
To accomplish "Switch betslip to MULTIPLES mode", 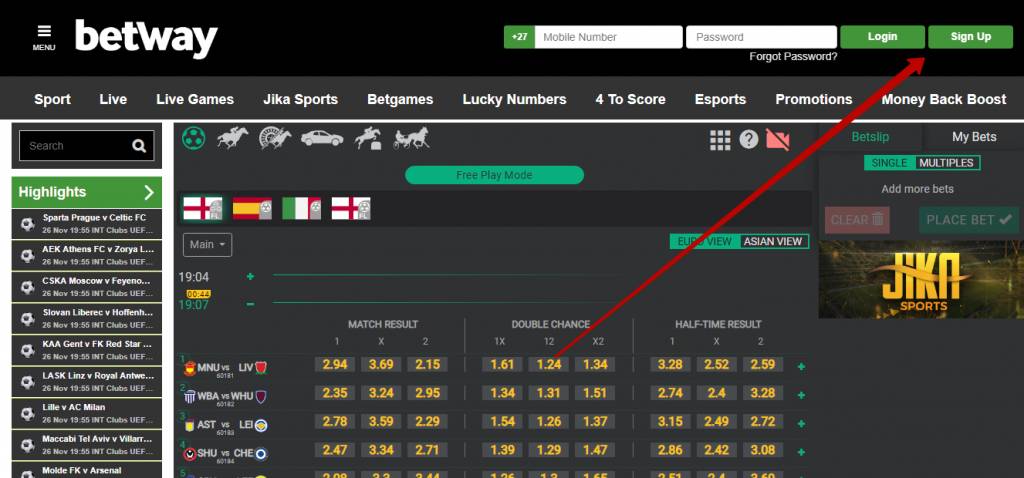I will coord(946,163).
